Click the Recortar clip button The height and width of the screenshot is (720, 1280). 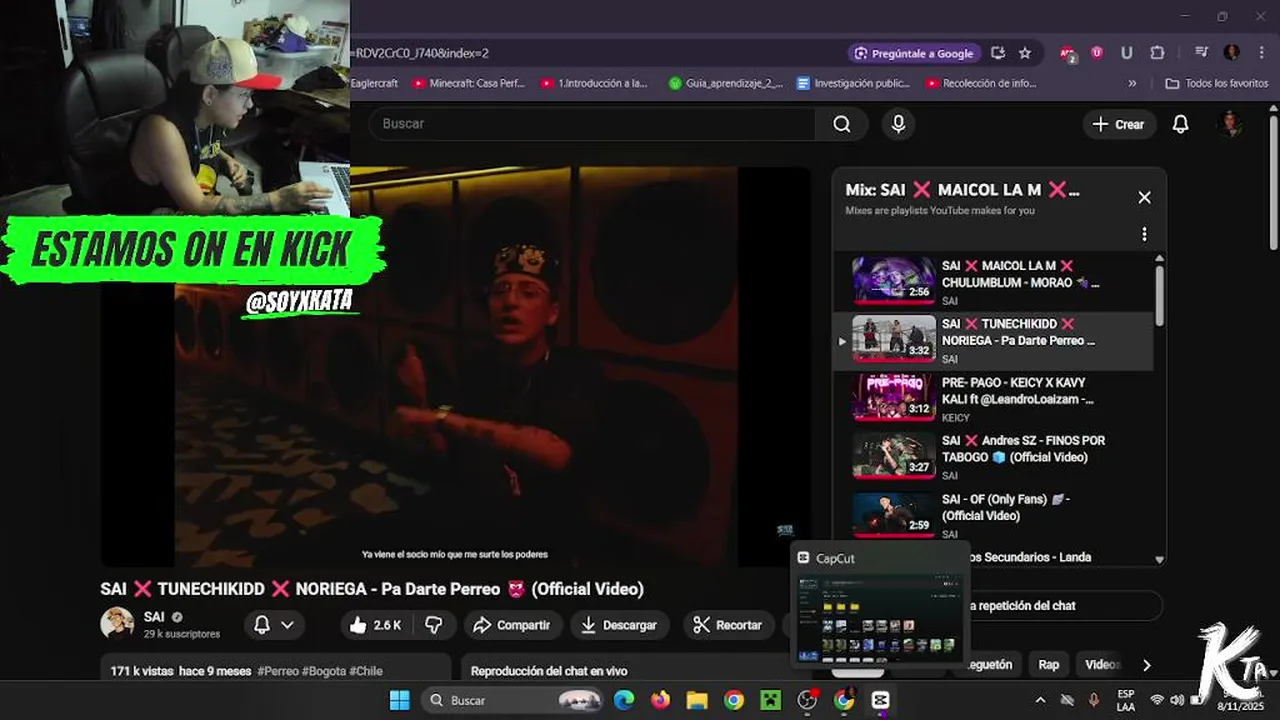coord(729,625)
